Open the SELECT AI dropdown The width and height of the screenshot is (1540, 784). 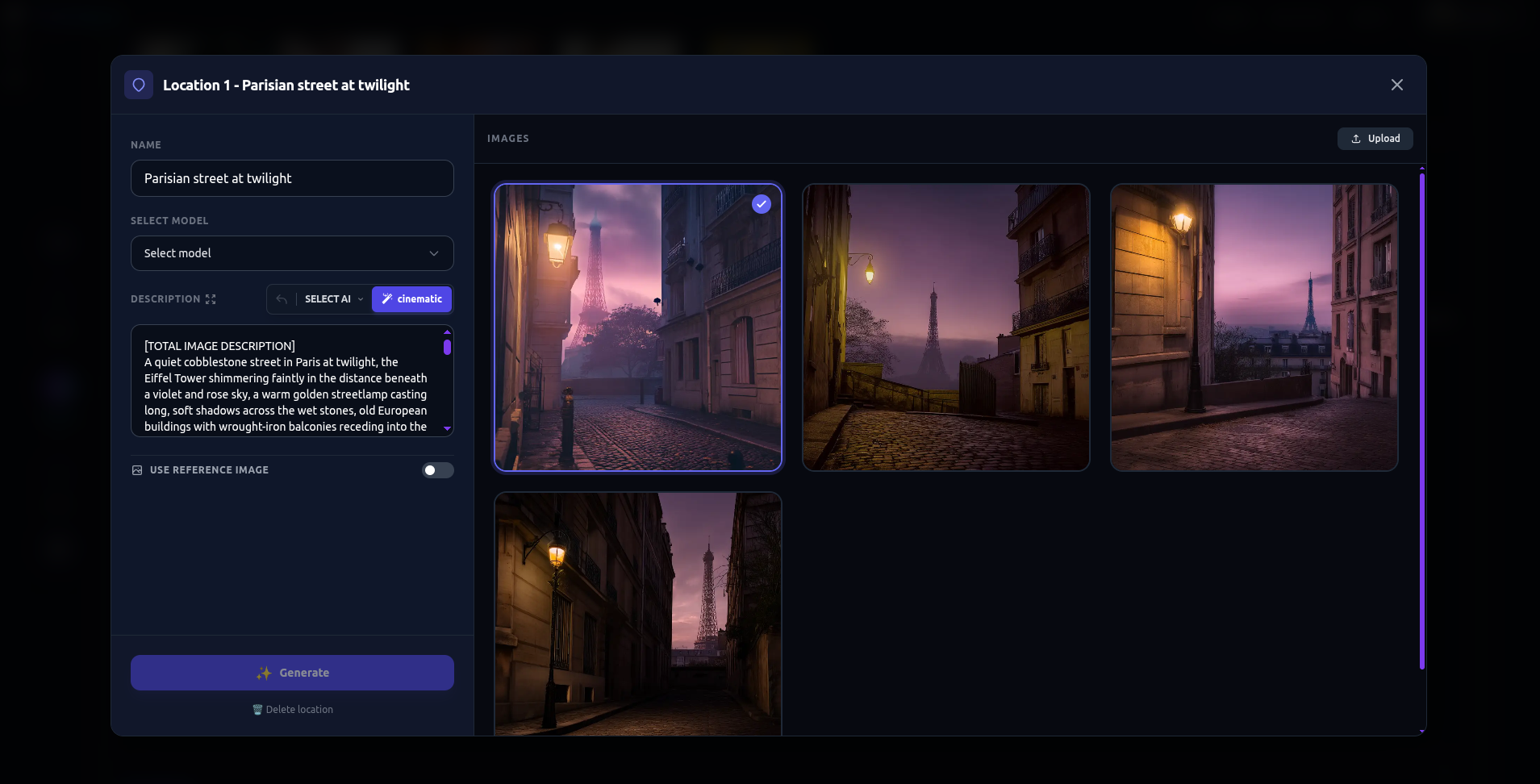click(333, 299)
